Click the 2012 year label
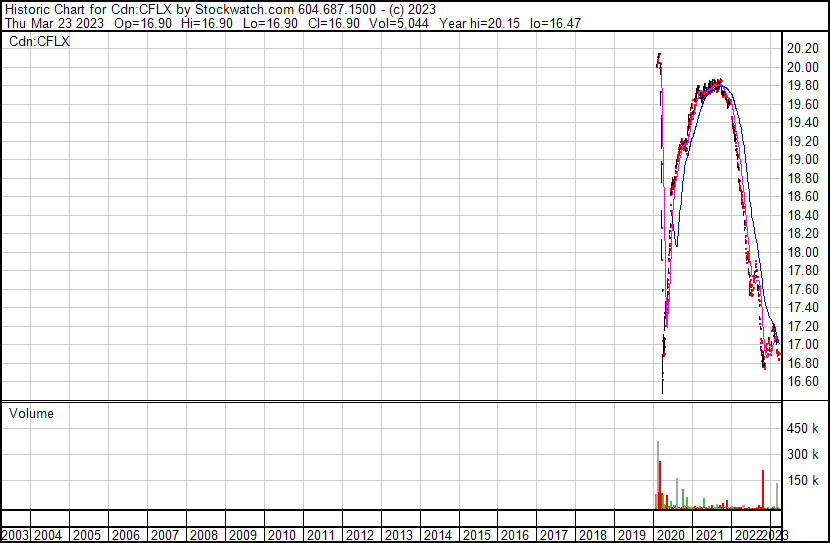 click(x=360, y=535)
